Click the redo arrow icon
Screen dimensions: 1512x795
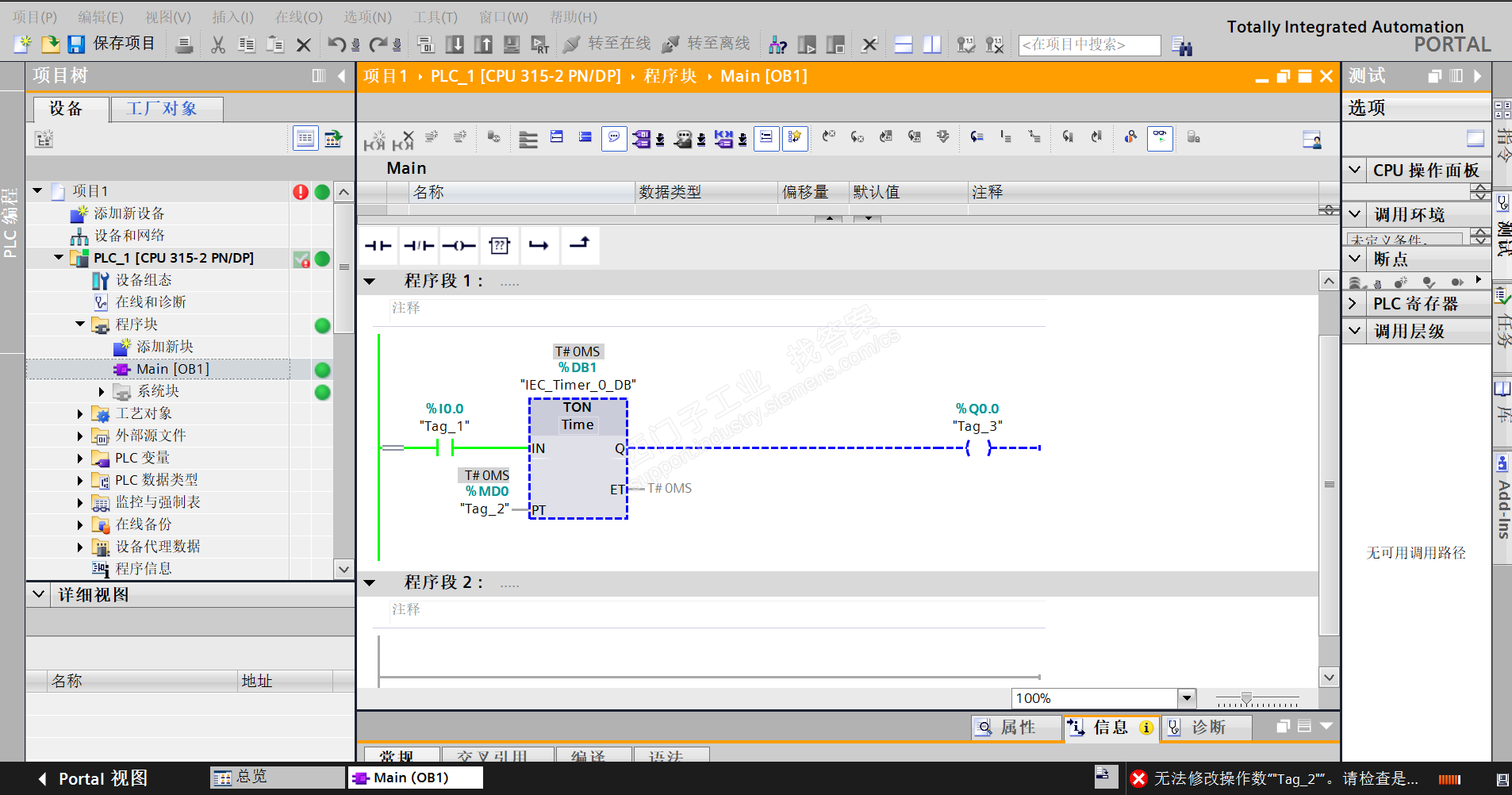378,44
